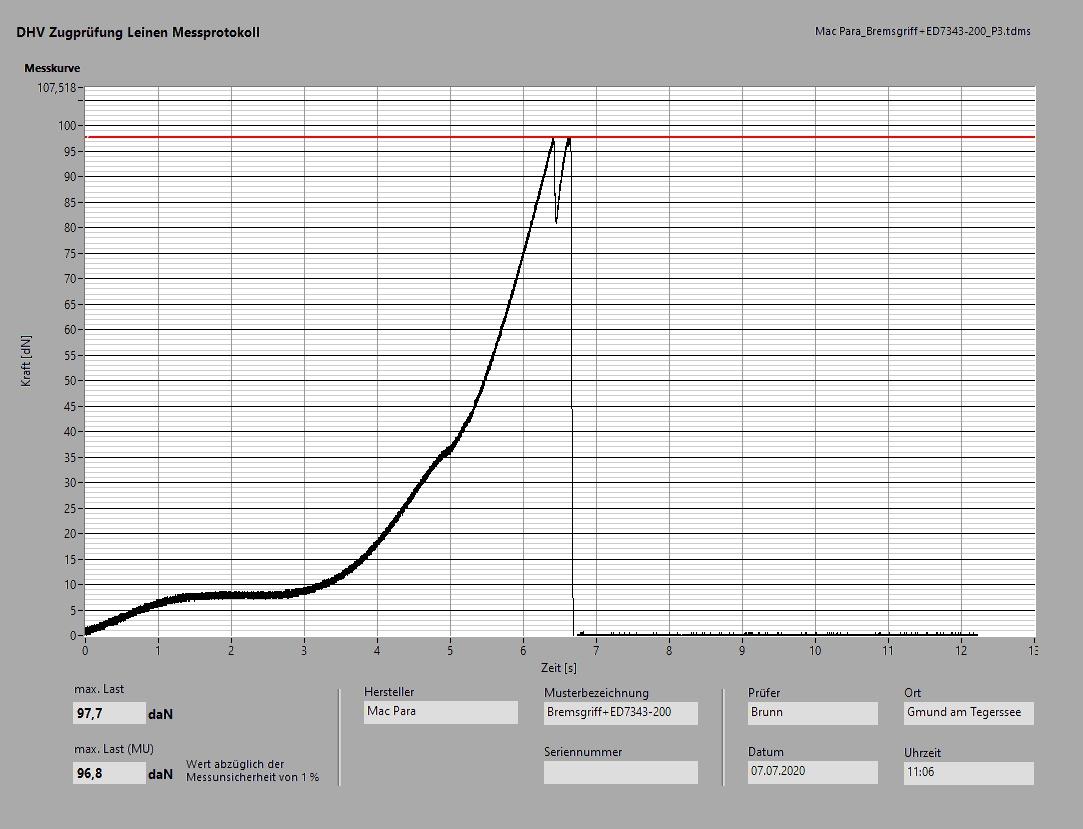Screen dimensions: 1083x829
Task: Click the Kraft [dN] axis label
Action: pyautogui.click(x=26, y=361)
